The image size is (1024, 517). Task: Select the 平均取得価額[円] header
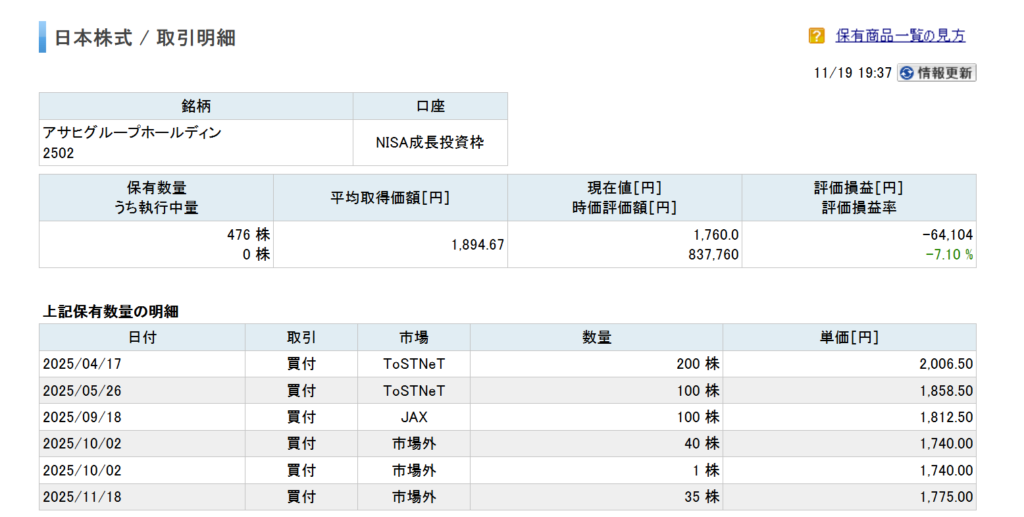tap(390, 197)
